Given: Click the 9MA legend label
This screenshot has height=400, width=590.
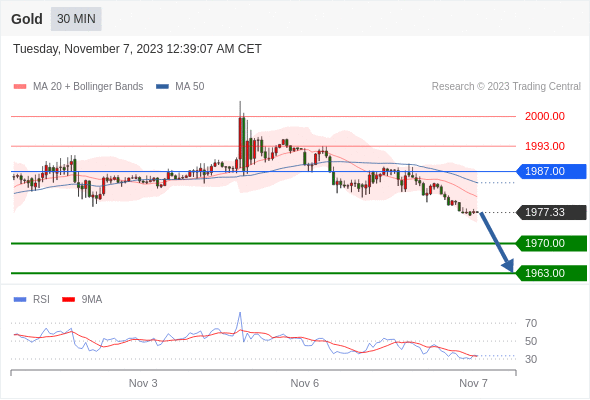Looking at the screenshot, I should [92, 300].
